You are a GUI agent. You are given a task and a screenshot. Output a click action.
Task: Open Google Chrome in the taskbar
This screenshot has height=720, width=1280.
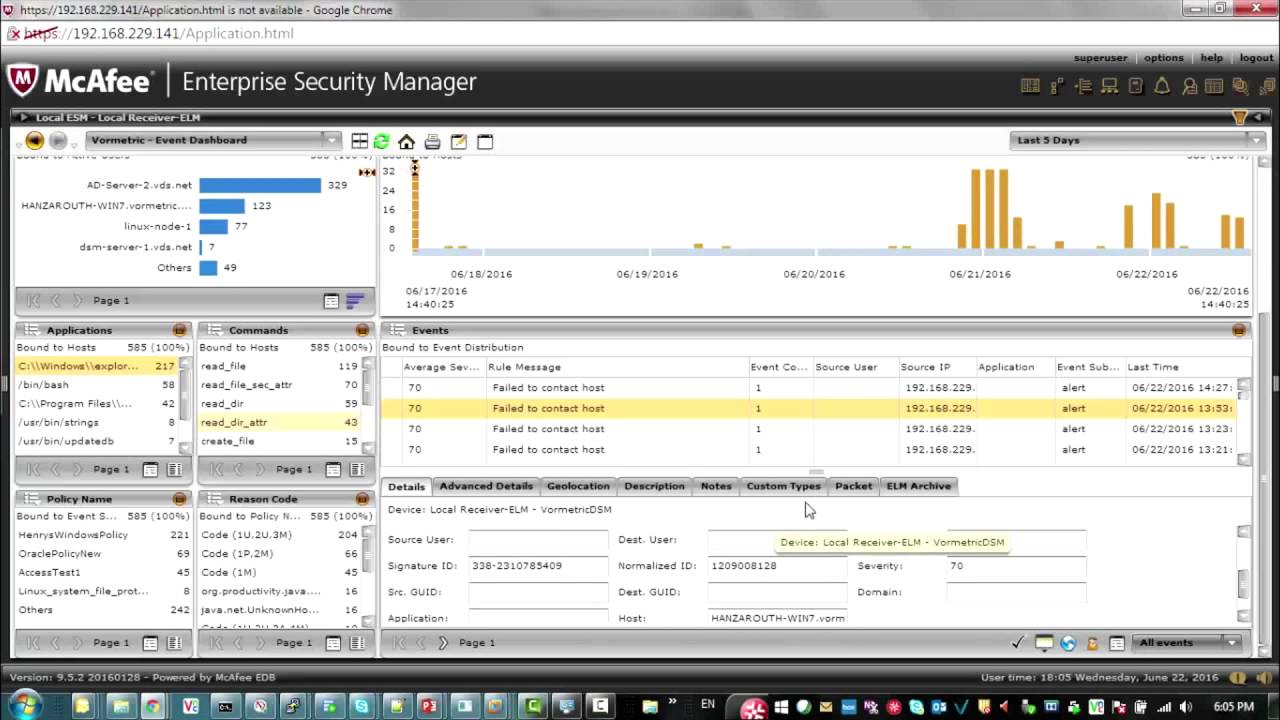tap(153, 706)
